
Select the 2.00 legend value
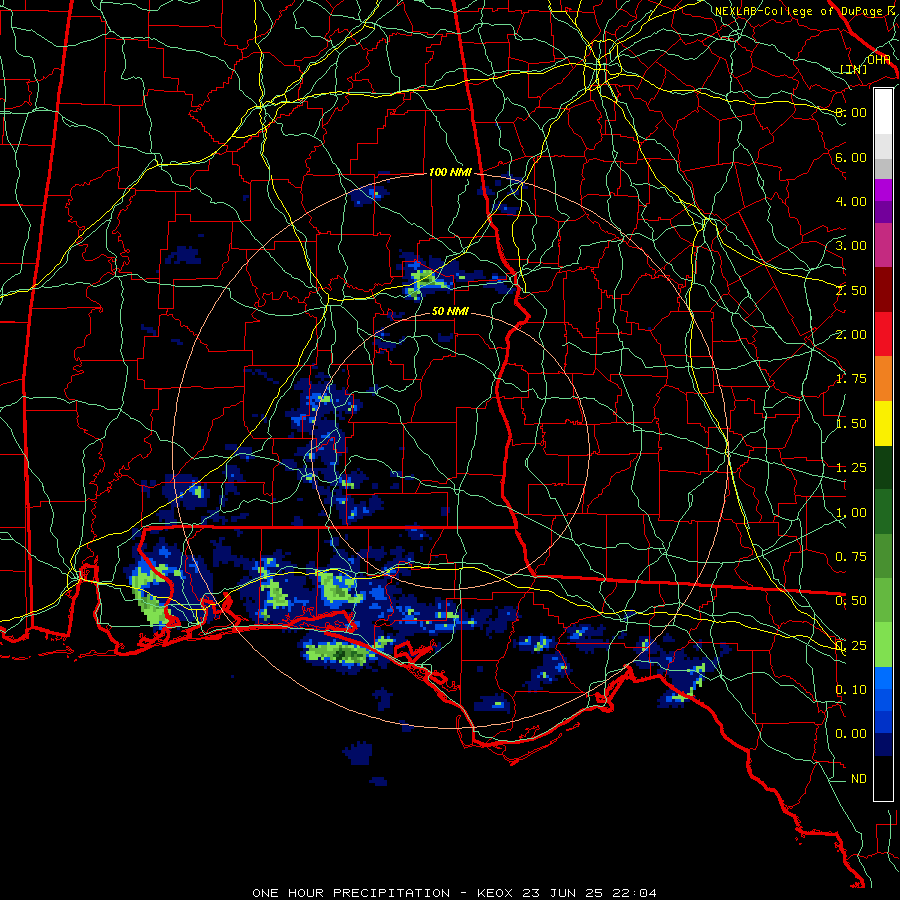point(851,335)
